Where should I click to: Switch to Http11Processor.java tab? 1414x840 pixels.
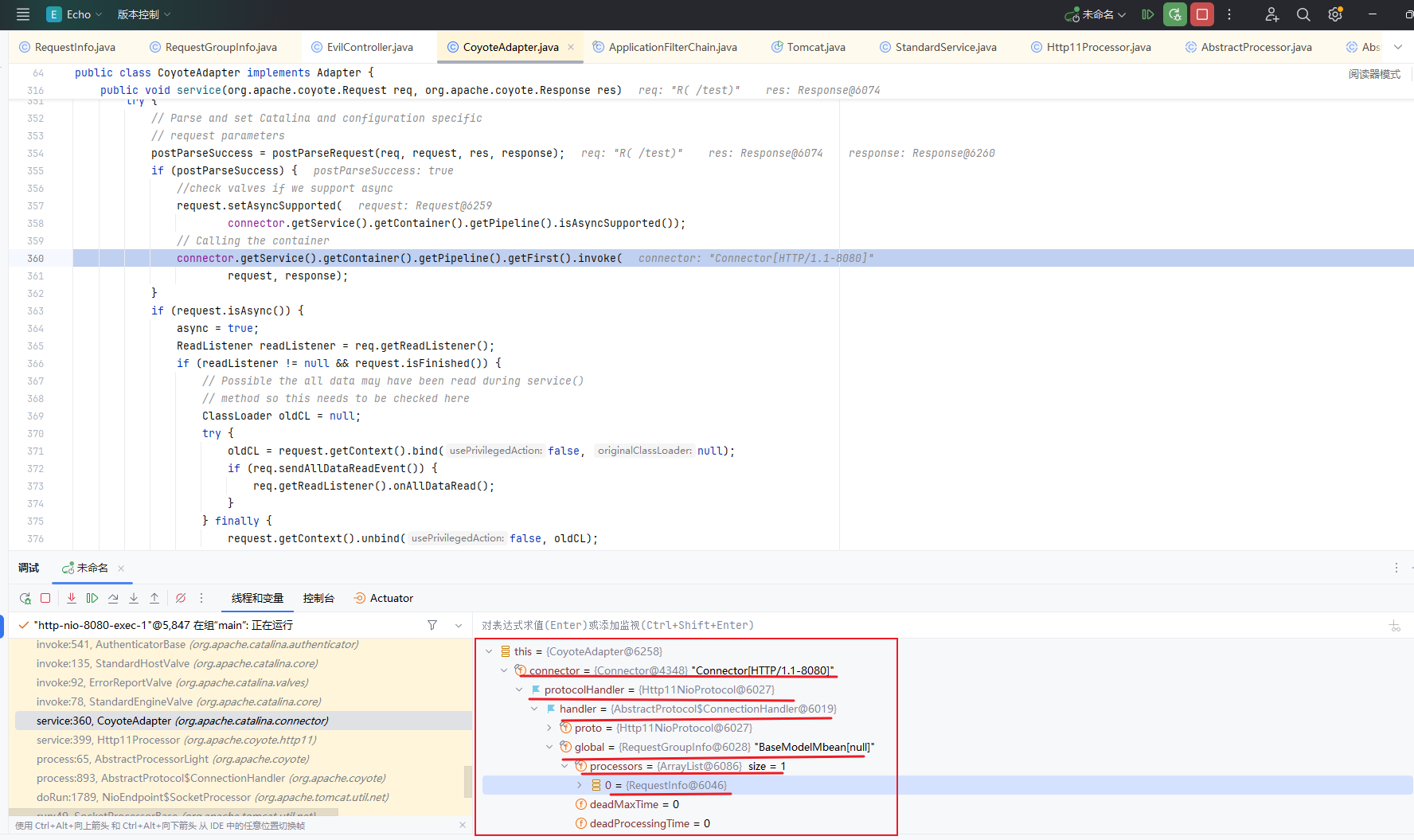click(1092, 47)
